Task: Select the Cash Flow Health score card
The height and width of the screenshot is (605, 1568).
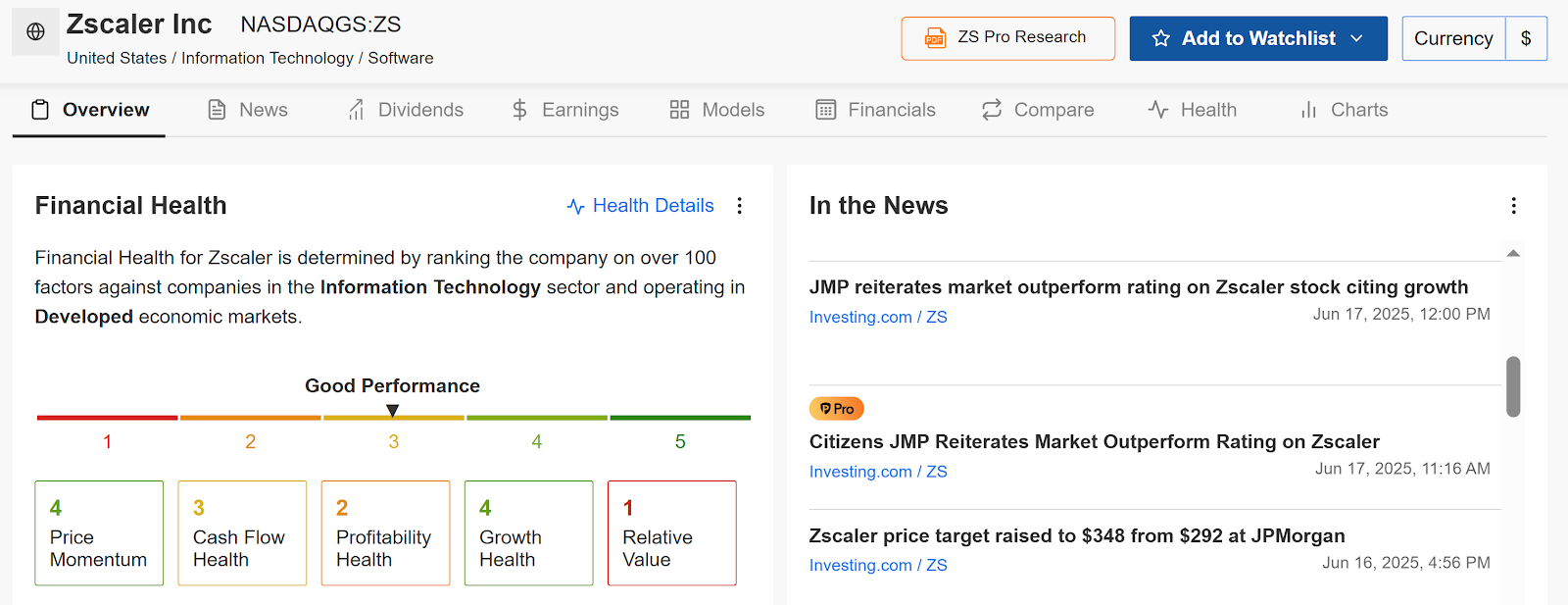Action: tap(242, 533)
